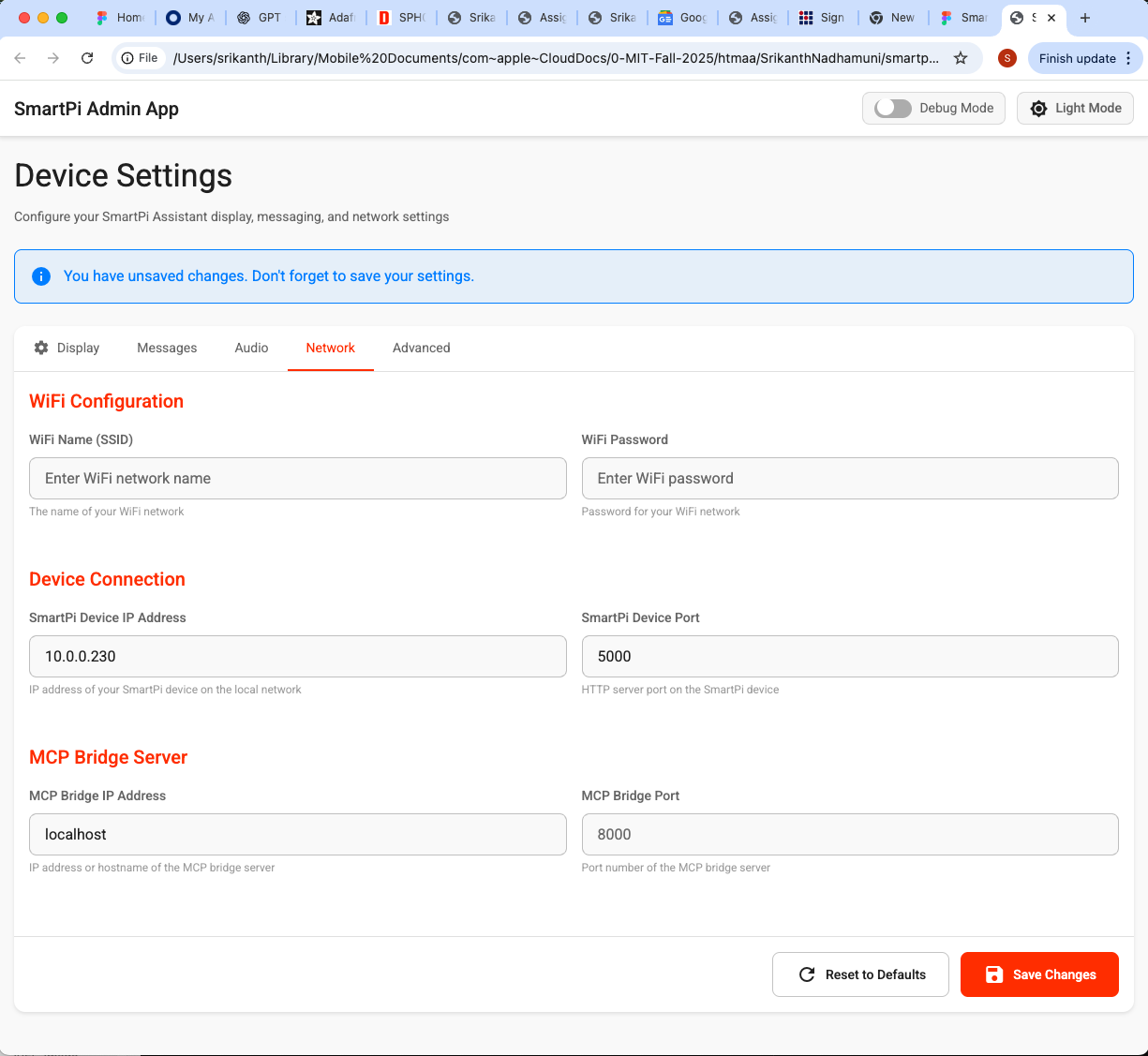
Task: Click the back navigation arrow
Action: (19, 58)
